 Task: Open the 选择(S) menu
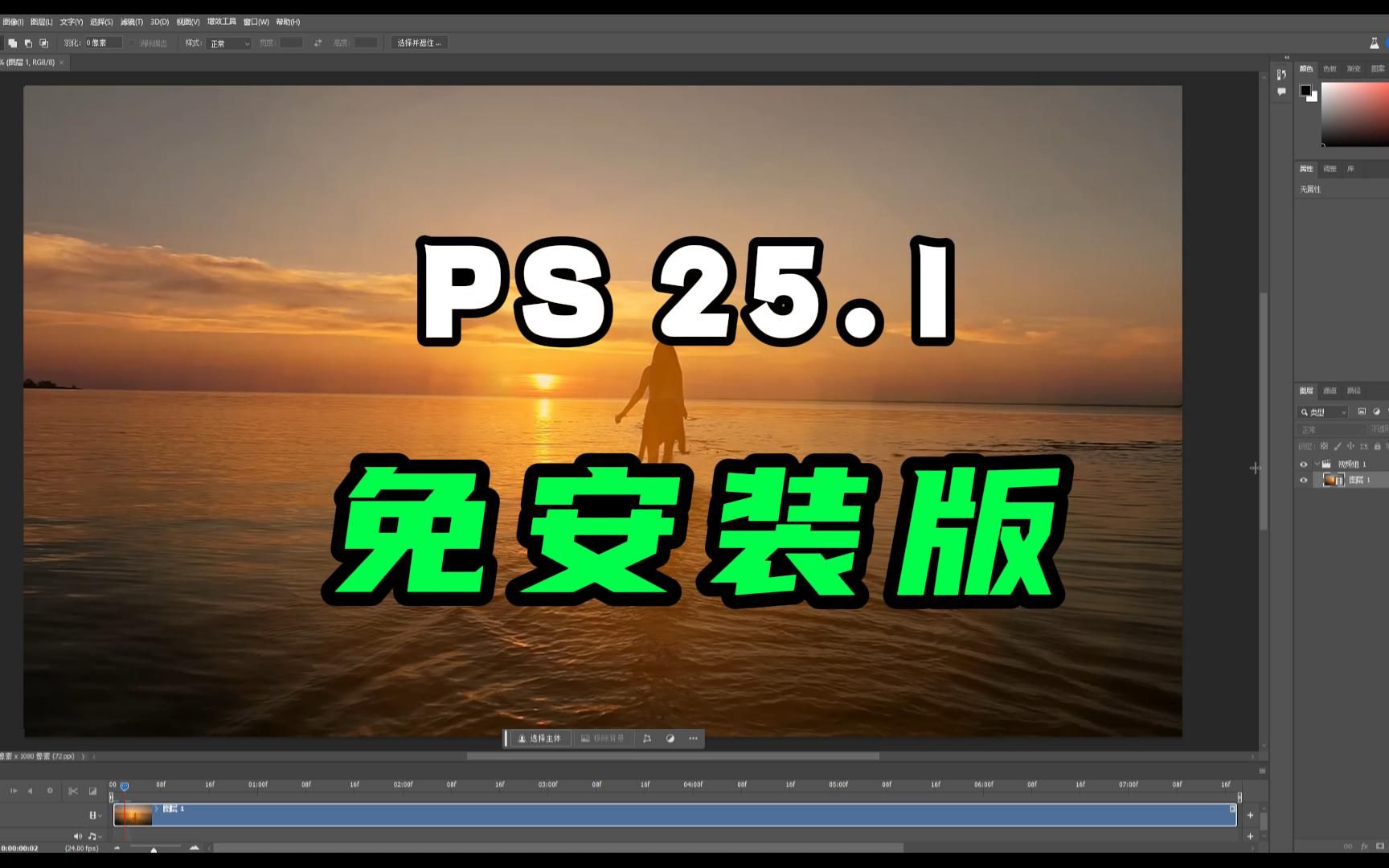pyautogui.click(x=101, y=22)
